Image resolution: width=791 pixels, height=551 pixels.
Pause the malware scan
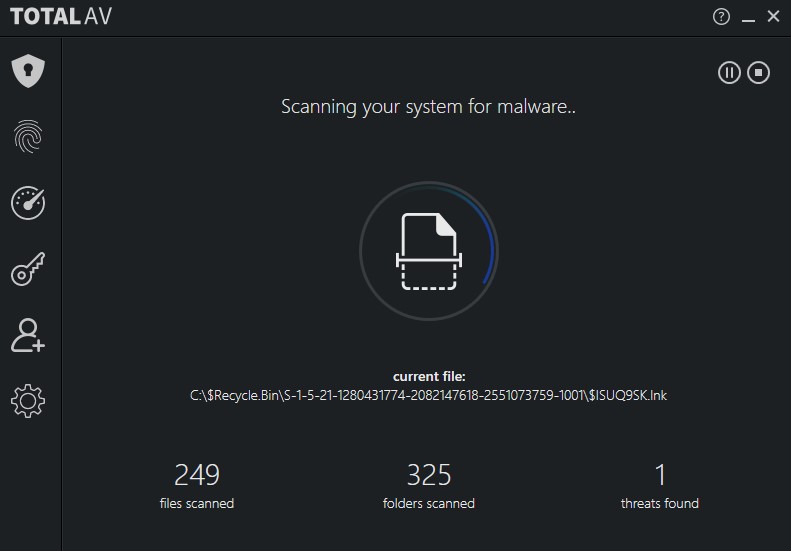[729, 73]
